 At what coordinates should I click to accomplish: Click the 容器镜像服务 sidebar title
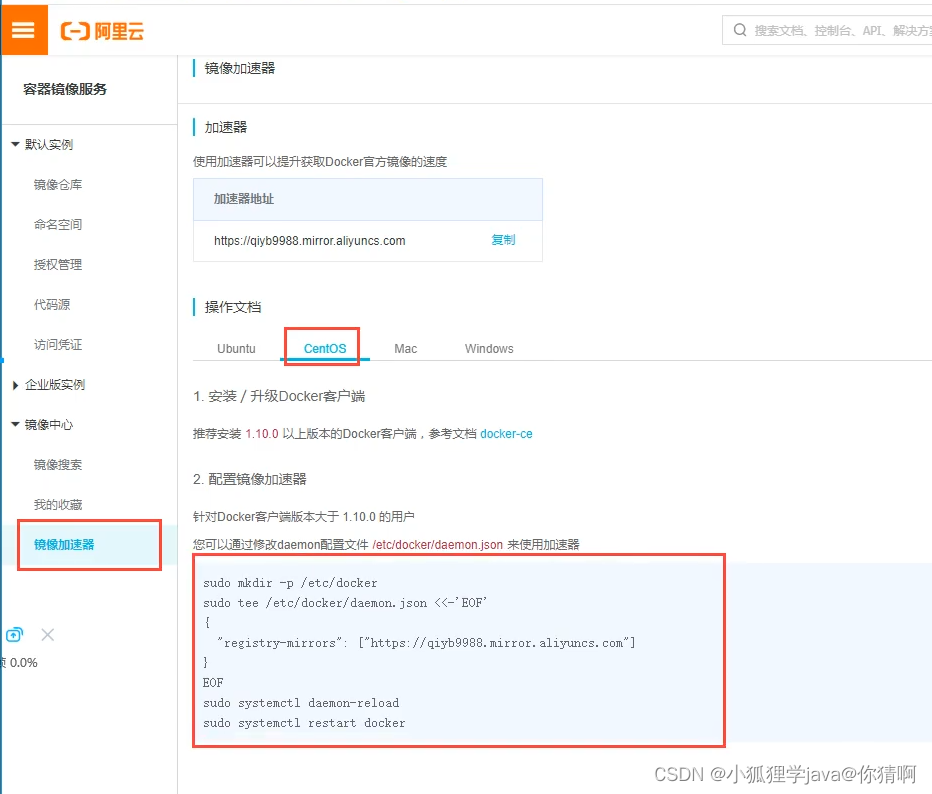coord(65,89)
